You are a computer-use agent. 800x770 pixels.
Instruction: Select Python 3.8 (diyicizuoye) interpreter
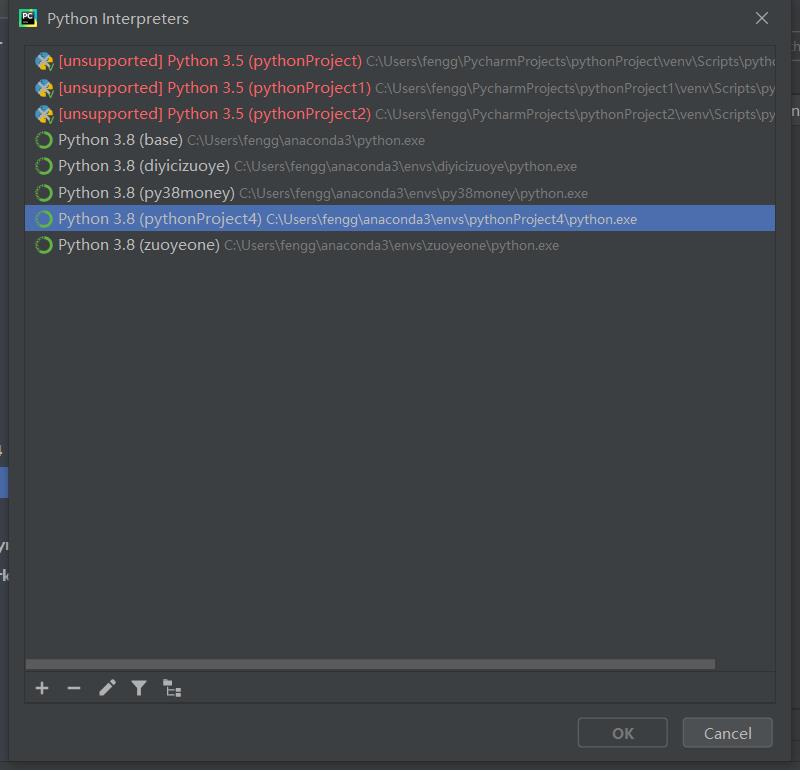tap(400, 166)
